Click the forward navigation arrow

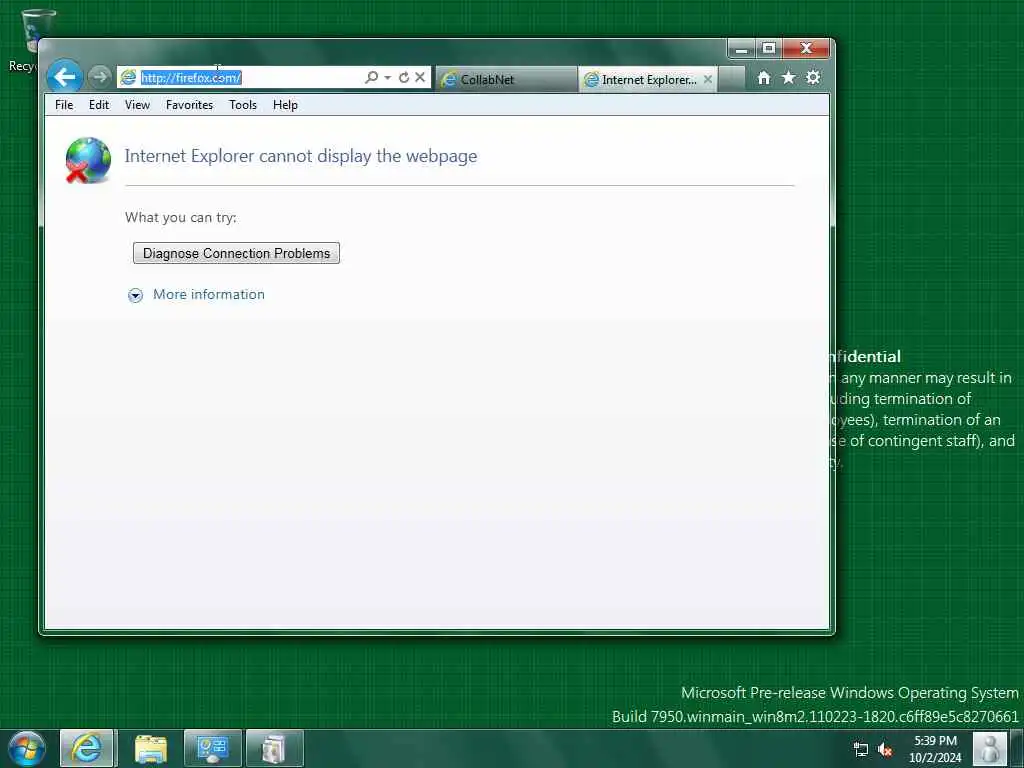[99, 77]
